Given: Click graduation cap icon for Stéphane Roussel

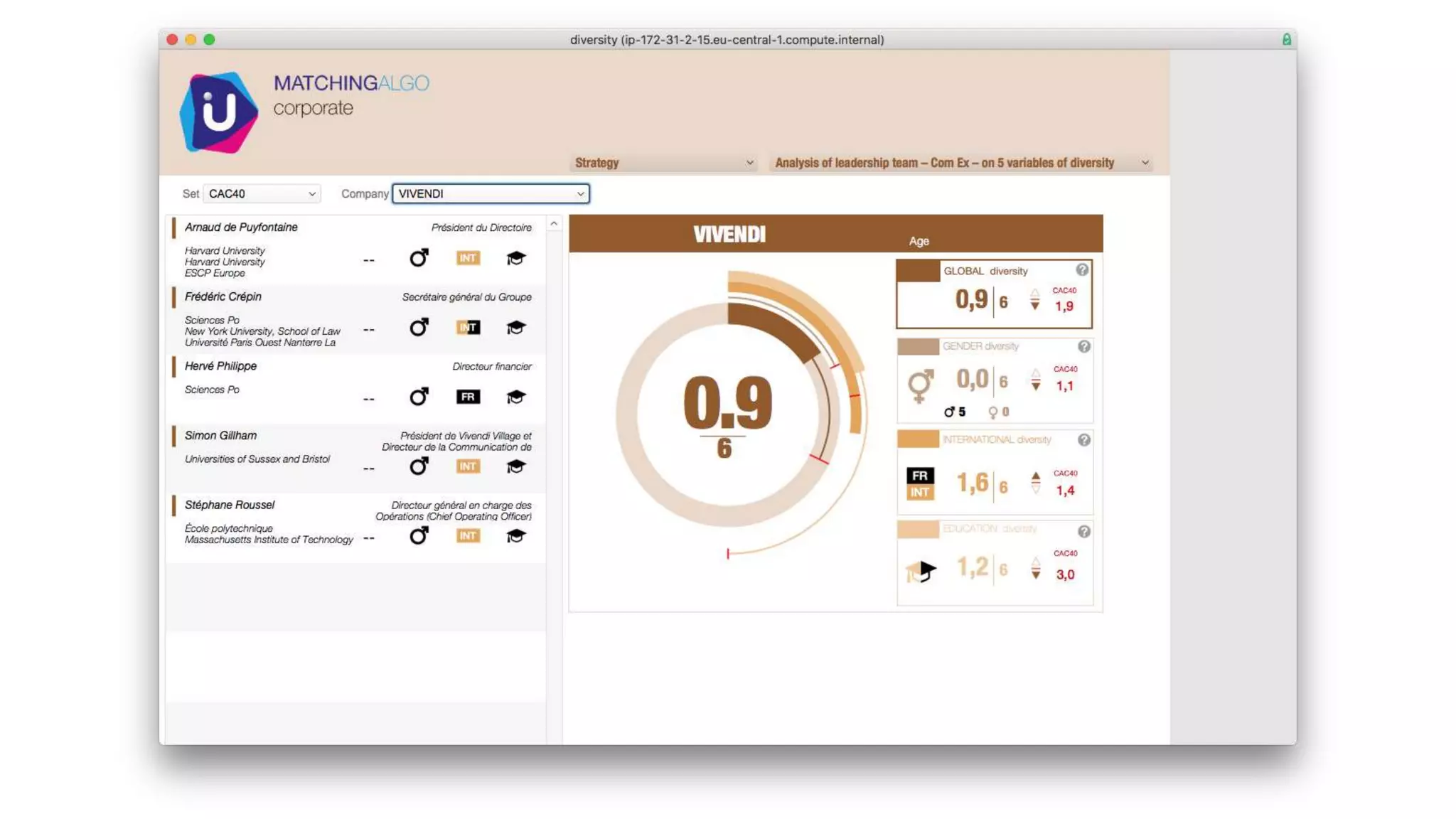Looking at the screenshot, I should (515, 536).
